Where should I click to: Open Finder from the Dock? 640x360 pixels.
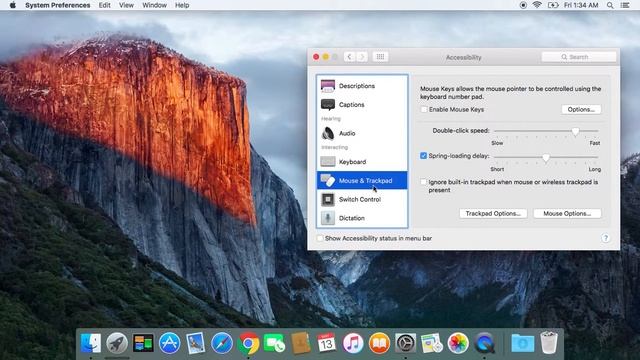tap(91, 342)
